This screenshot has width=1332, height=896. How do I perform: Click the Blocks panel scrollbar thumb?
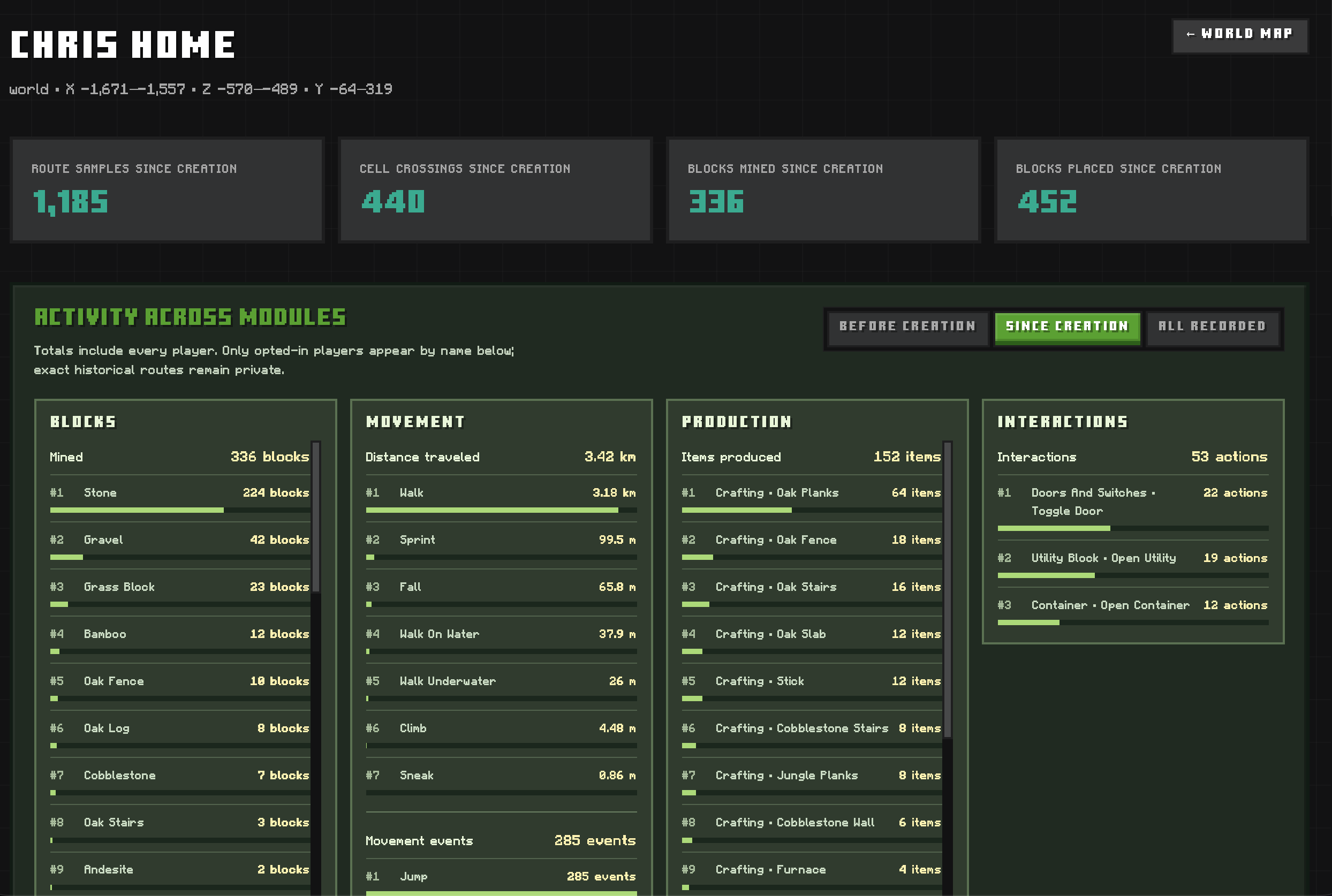(315, 517)
